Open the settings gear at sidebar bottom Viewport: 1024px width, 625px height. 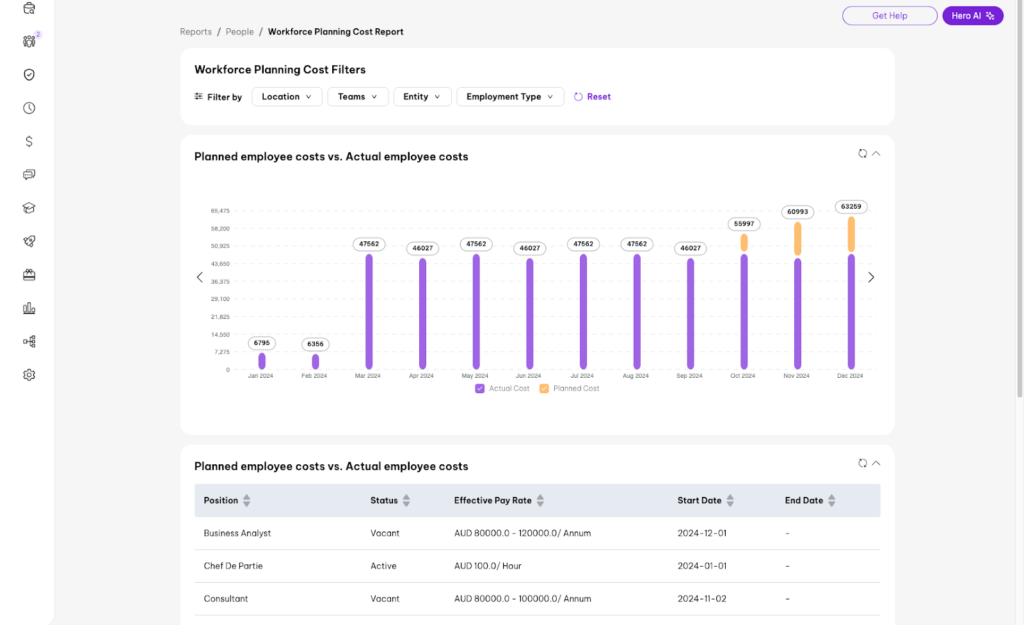point(28,374)
